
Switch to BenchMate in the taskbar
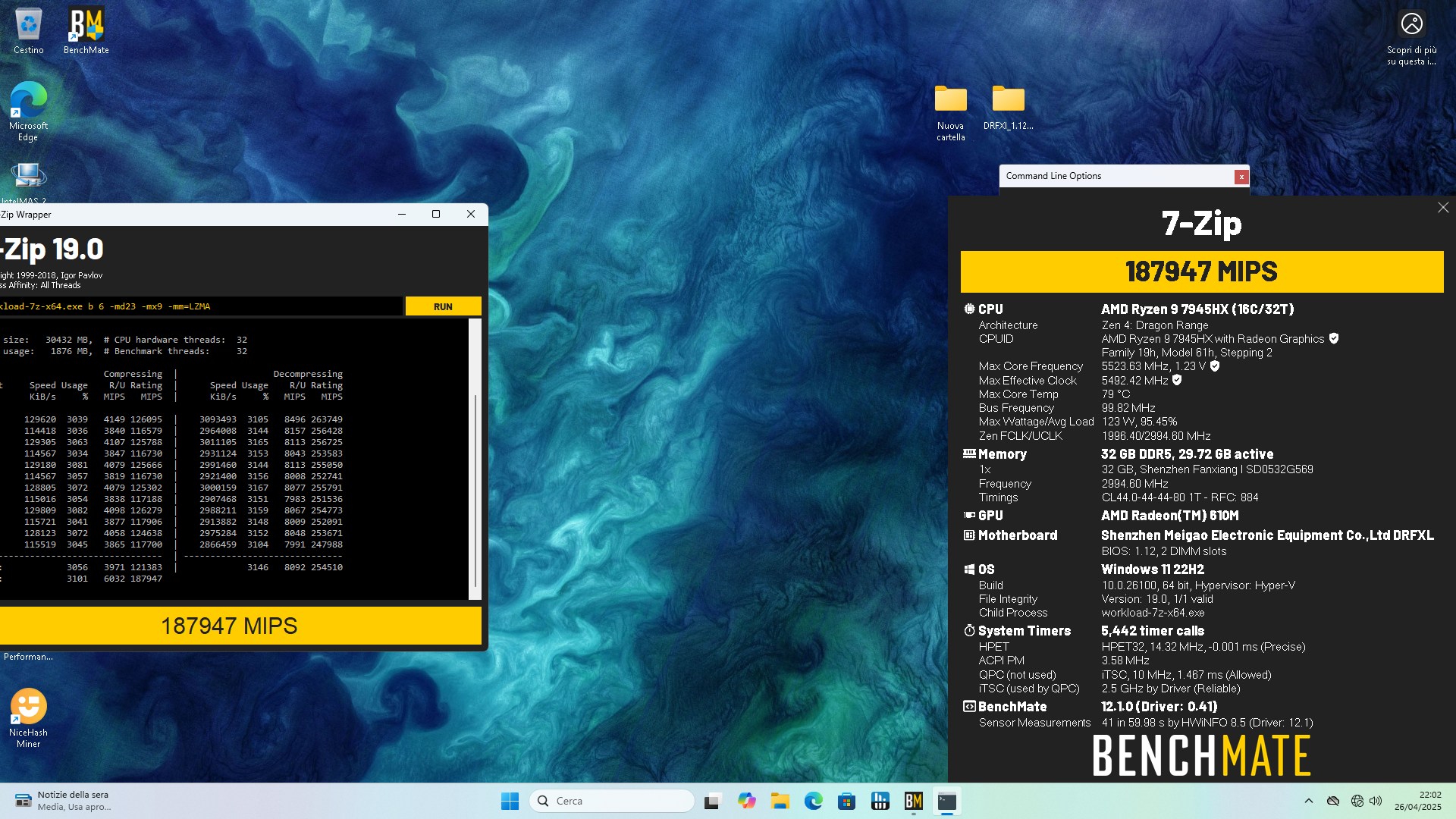coord(913,801)
